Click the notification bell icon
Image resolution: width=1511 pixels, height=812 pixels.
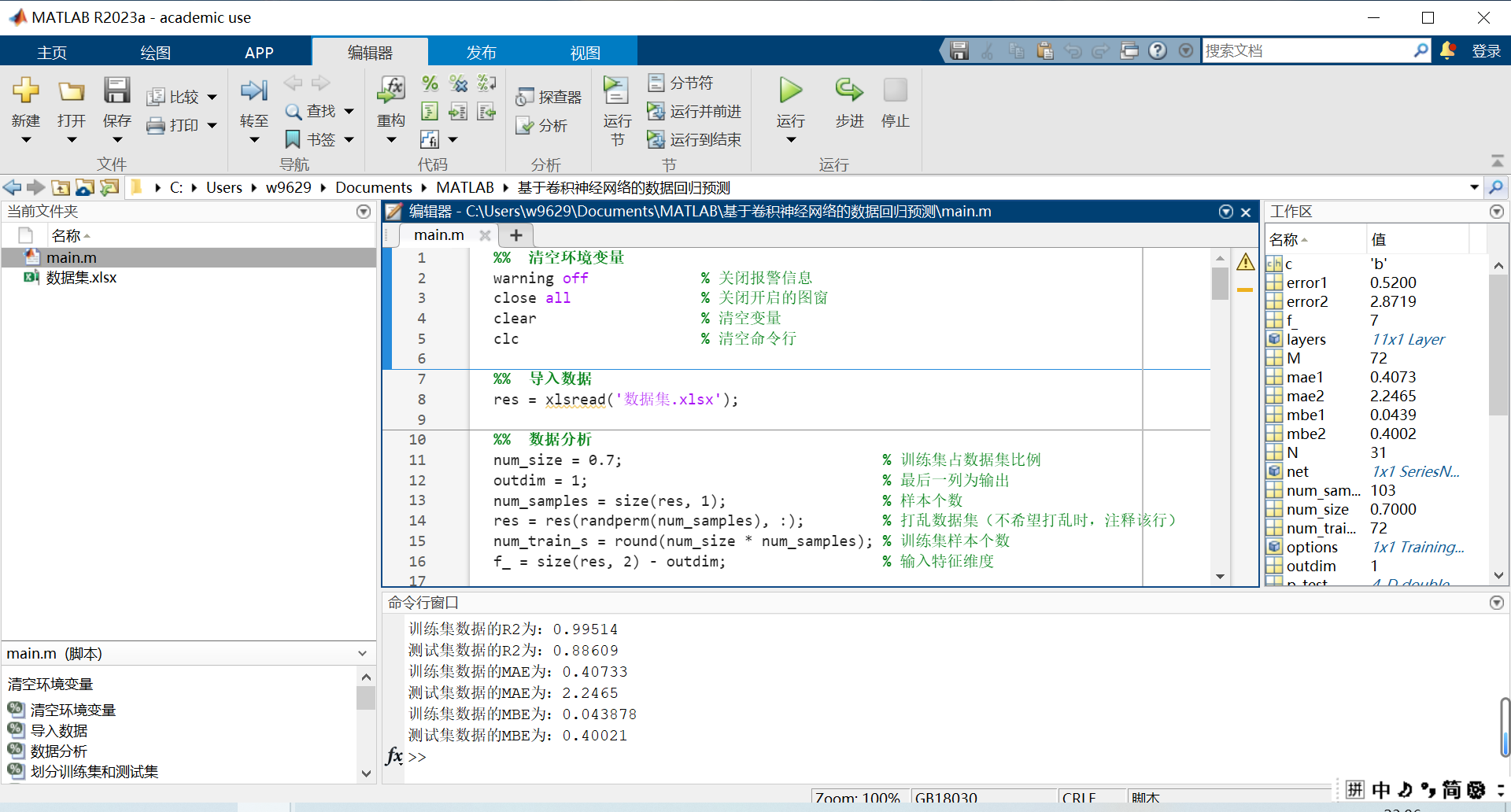point(1447,50)
